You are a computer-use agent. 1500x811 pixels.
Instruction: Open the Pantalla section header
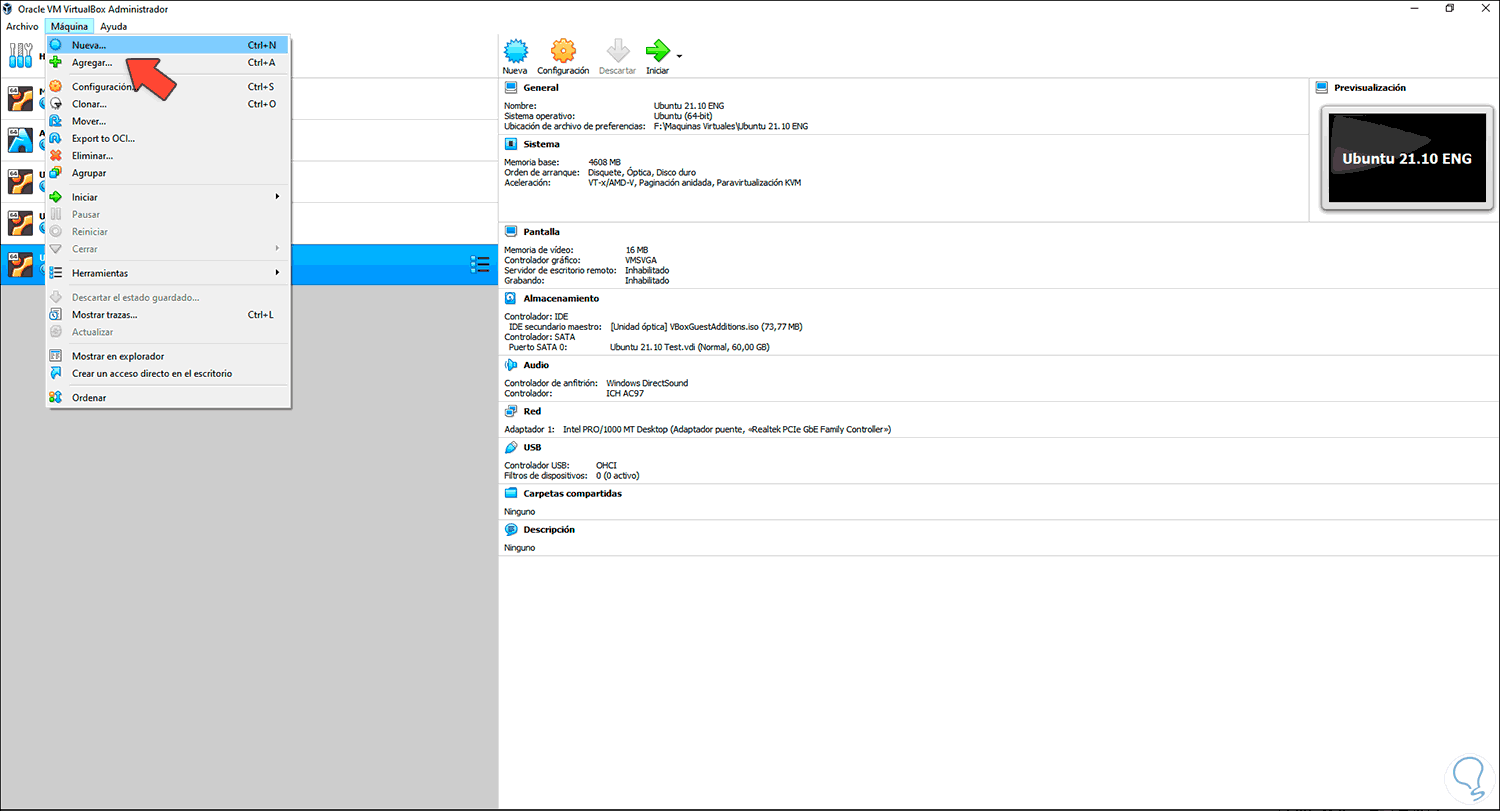point(541,232)
